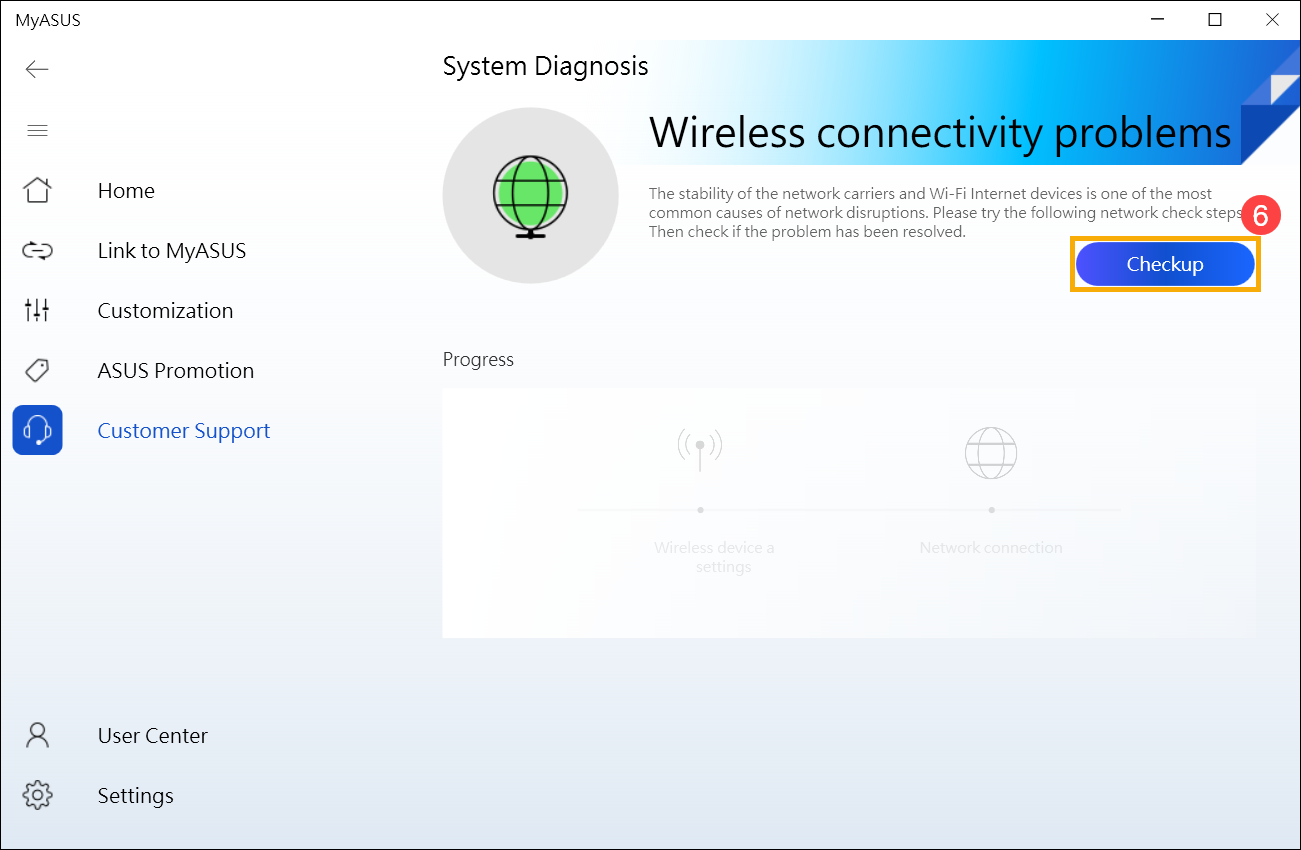The image size is (1301, 850).
Task: Click the ASUS Promotion tag icon
Action: 37,370
